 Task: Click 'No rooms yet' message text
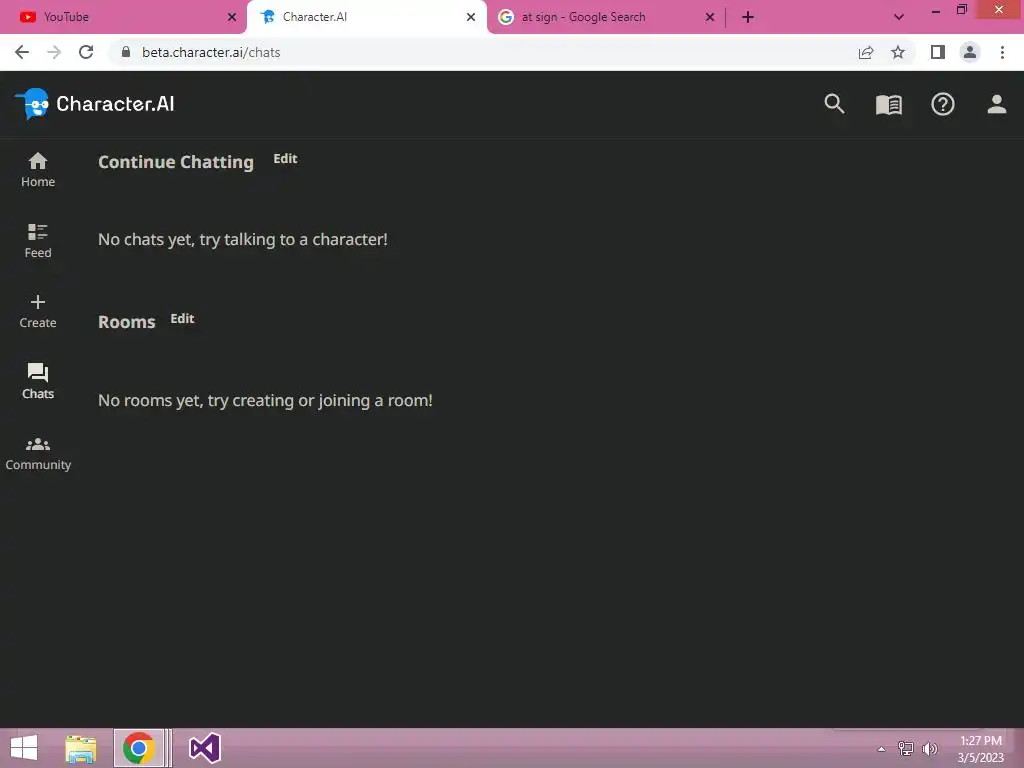265,400
